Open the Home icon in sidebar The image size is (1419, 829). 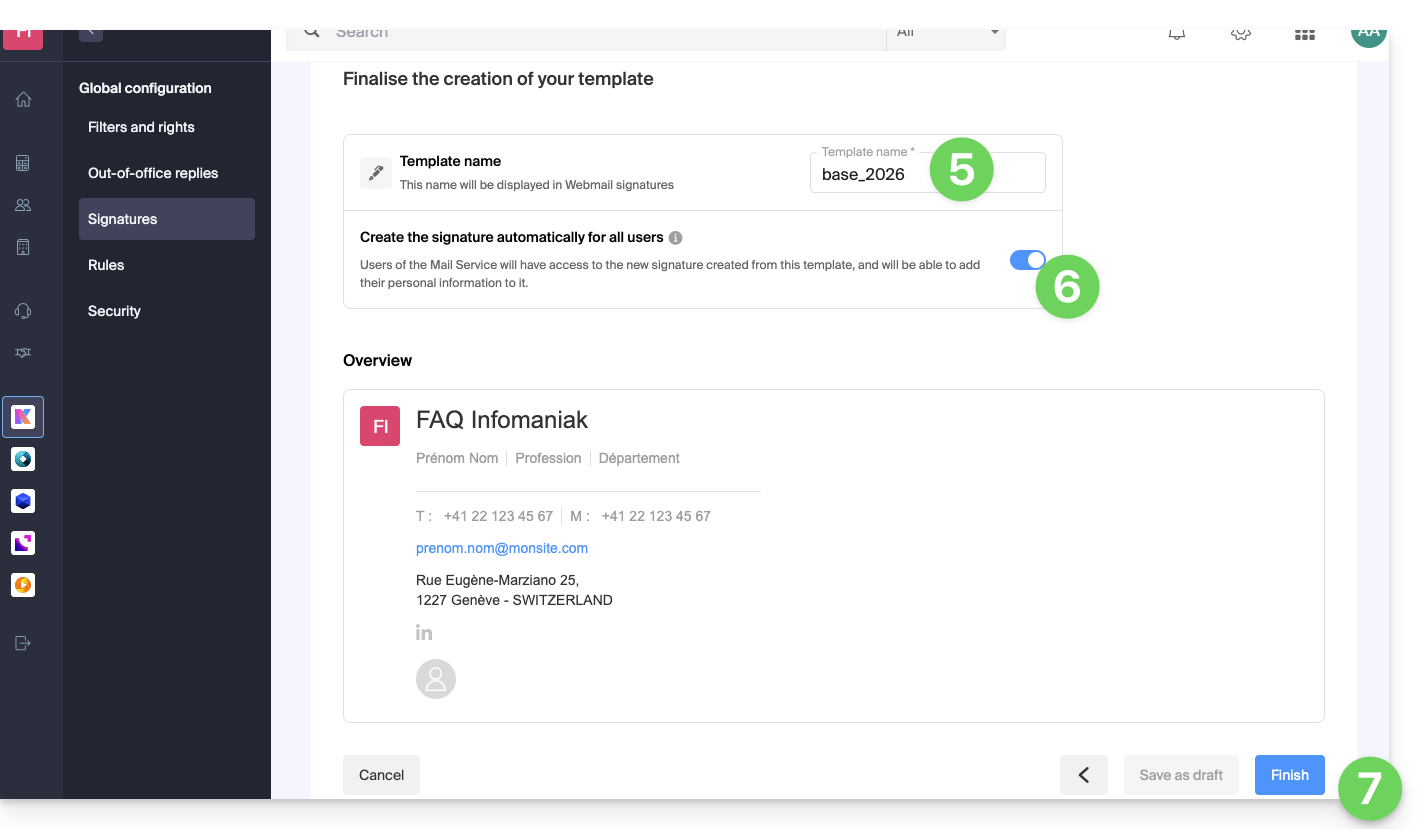point(23,99)
